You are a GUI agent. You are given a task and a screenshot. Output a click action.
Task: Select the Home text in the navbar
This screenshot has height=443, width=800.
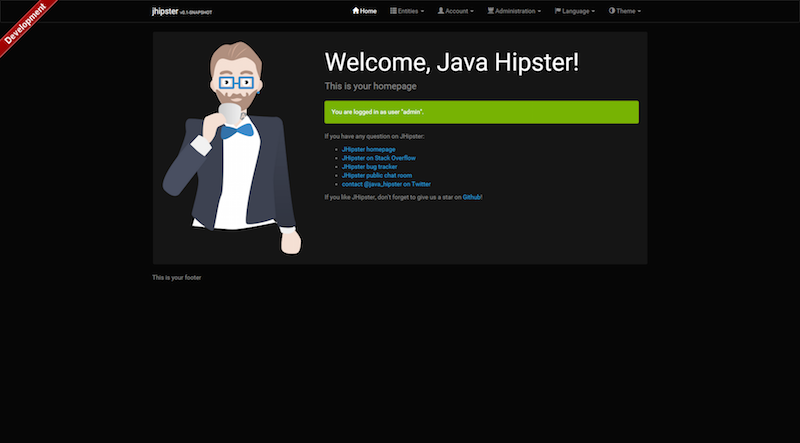[x=369, y=11]
